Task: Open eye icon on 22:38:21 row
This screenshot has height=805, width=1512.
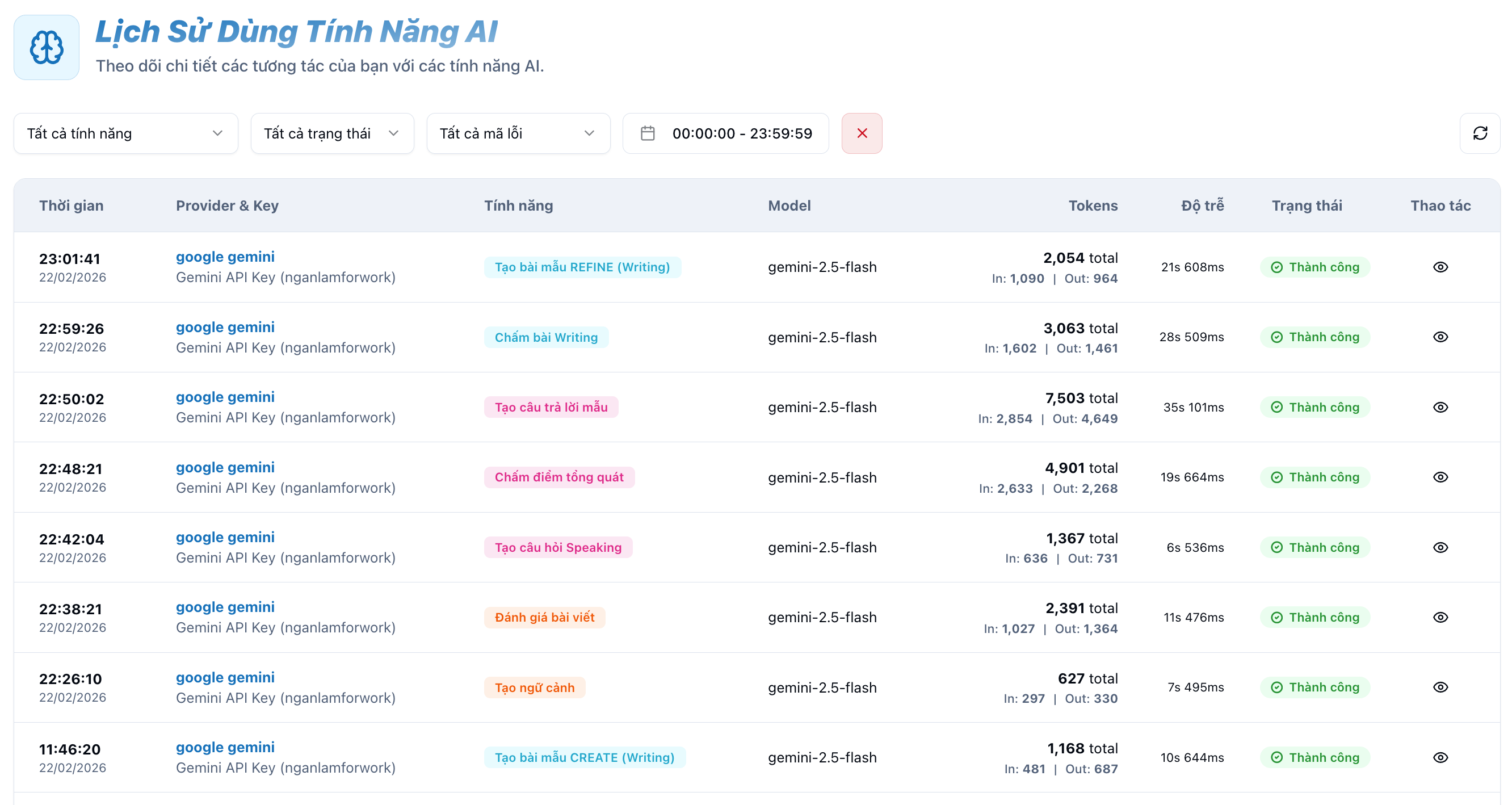Action: 1440,617
